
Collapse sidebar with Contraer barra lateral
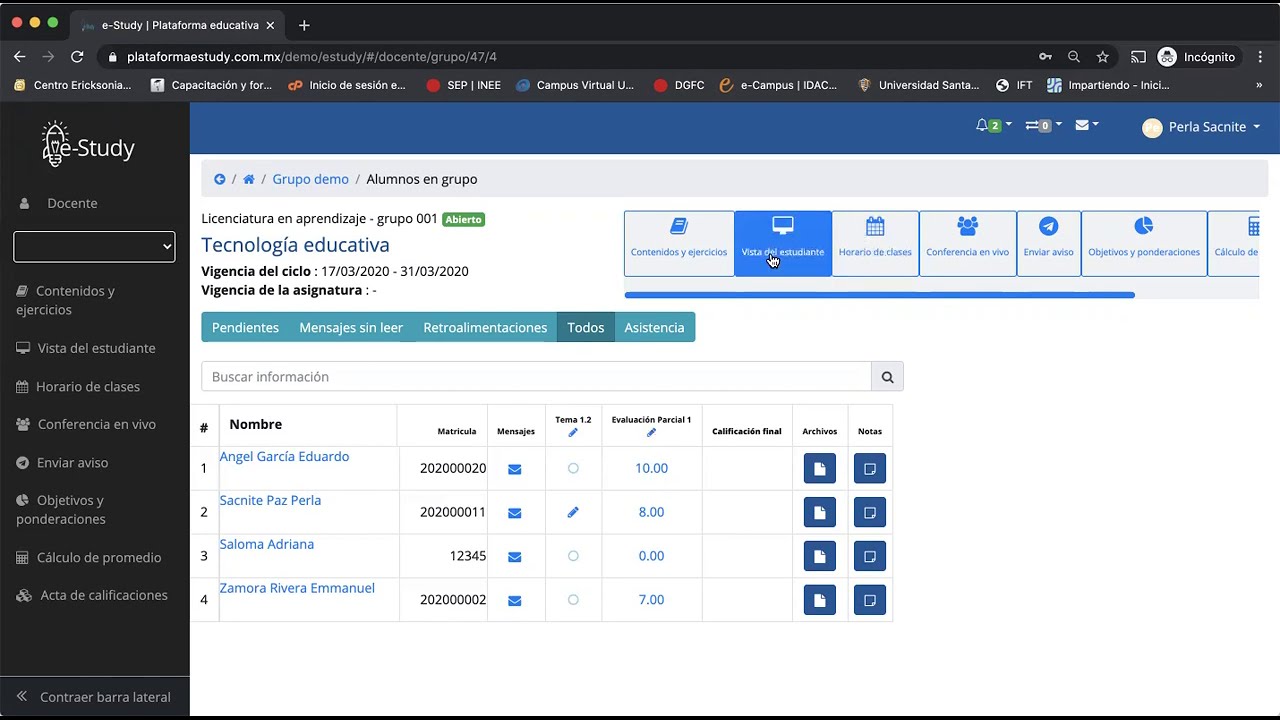click(x=94, y=697)
